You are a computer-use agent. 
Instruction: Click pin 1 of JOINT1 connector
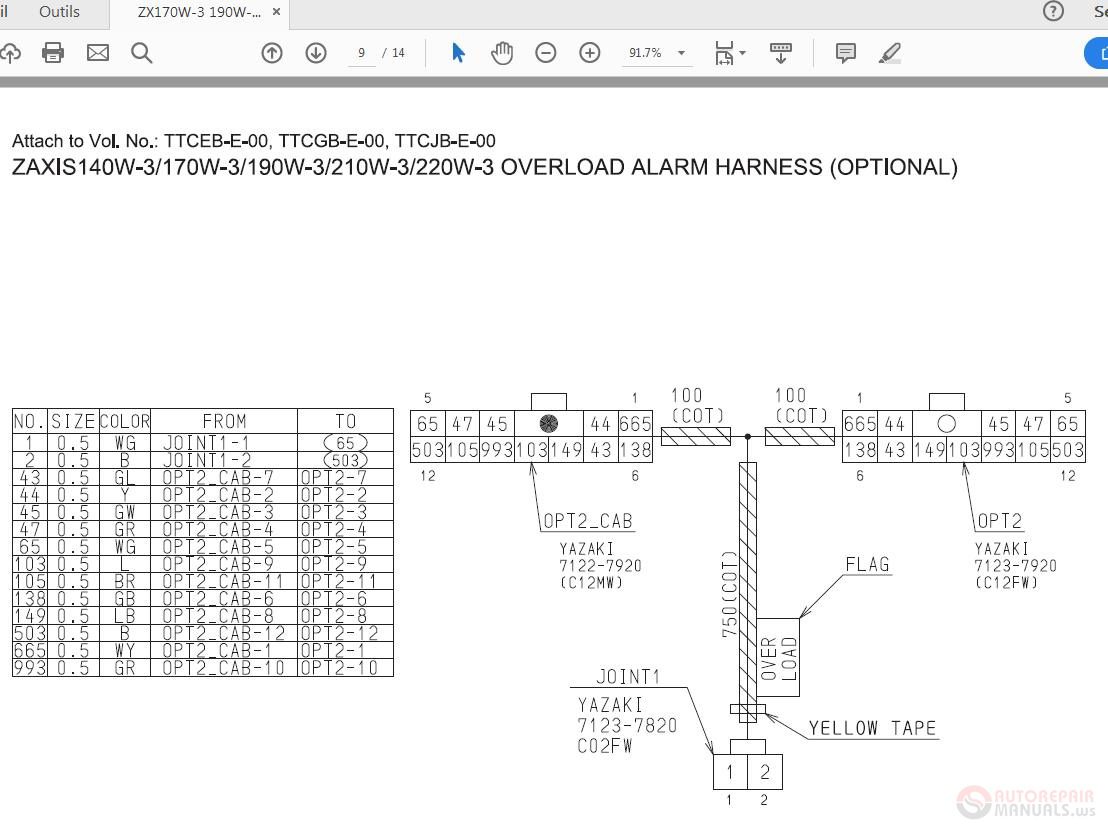pyautogui.click(x=730, y=772)
